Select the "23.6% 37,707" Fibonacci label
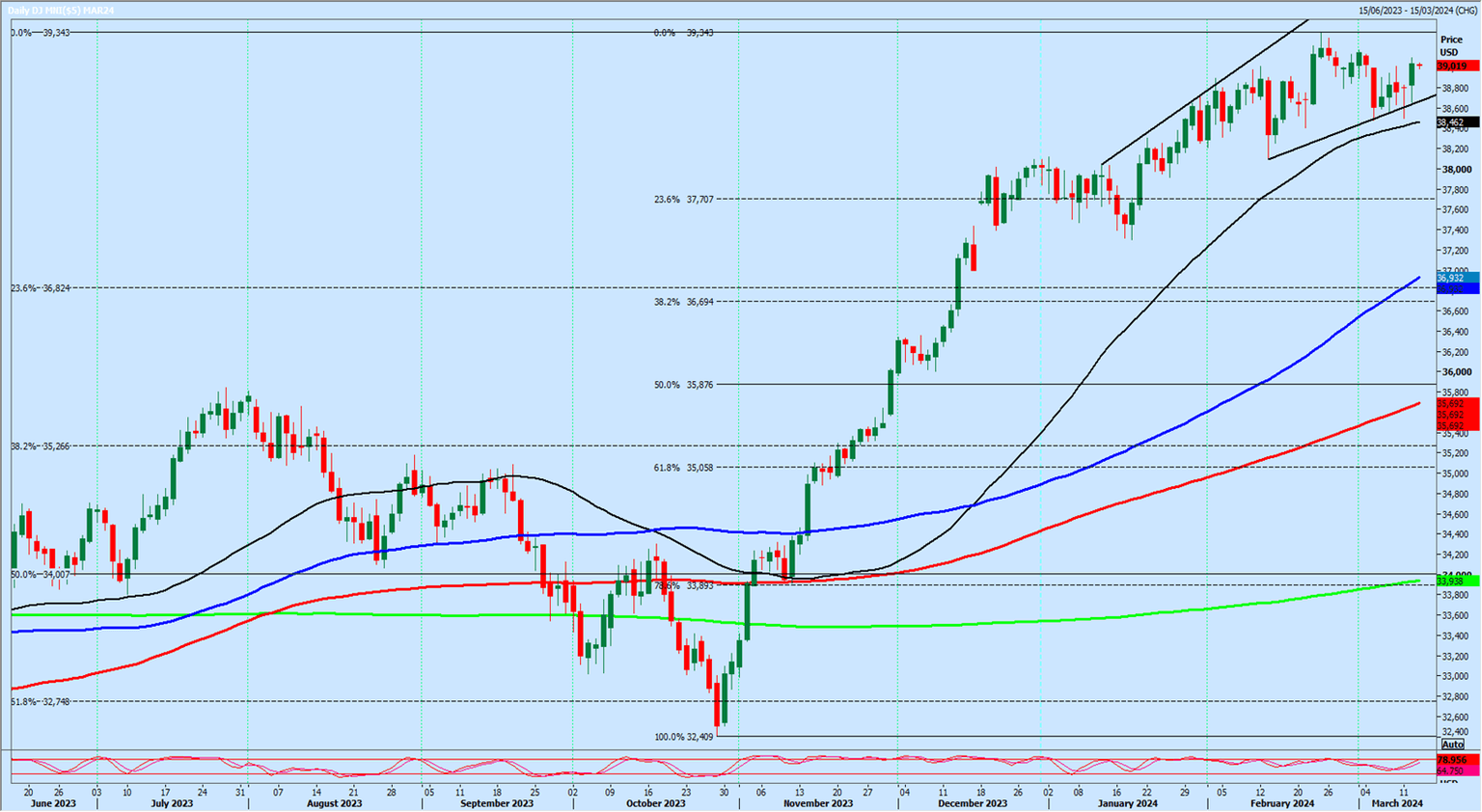Viewport: 1482px width, 812px height. (x=684, y=200)
